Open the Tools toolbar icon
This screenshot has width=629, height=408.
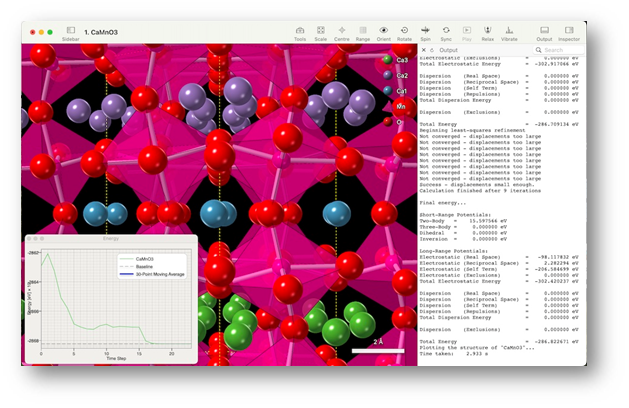click(x=300, y=31)
